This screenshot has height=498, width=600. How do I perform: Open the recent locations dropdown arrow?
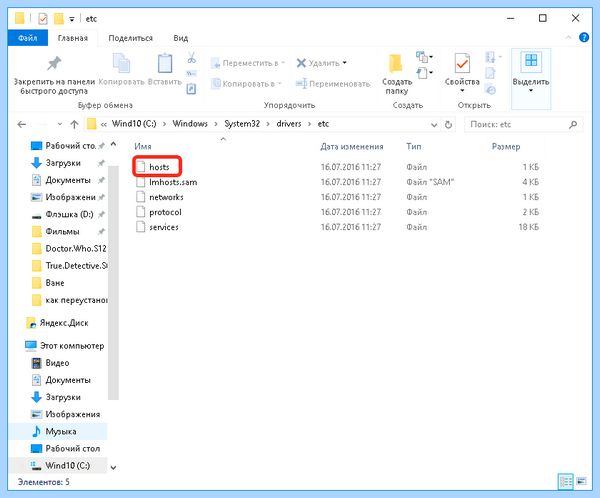(59, 124)
